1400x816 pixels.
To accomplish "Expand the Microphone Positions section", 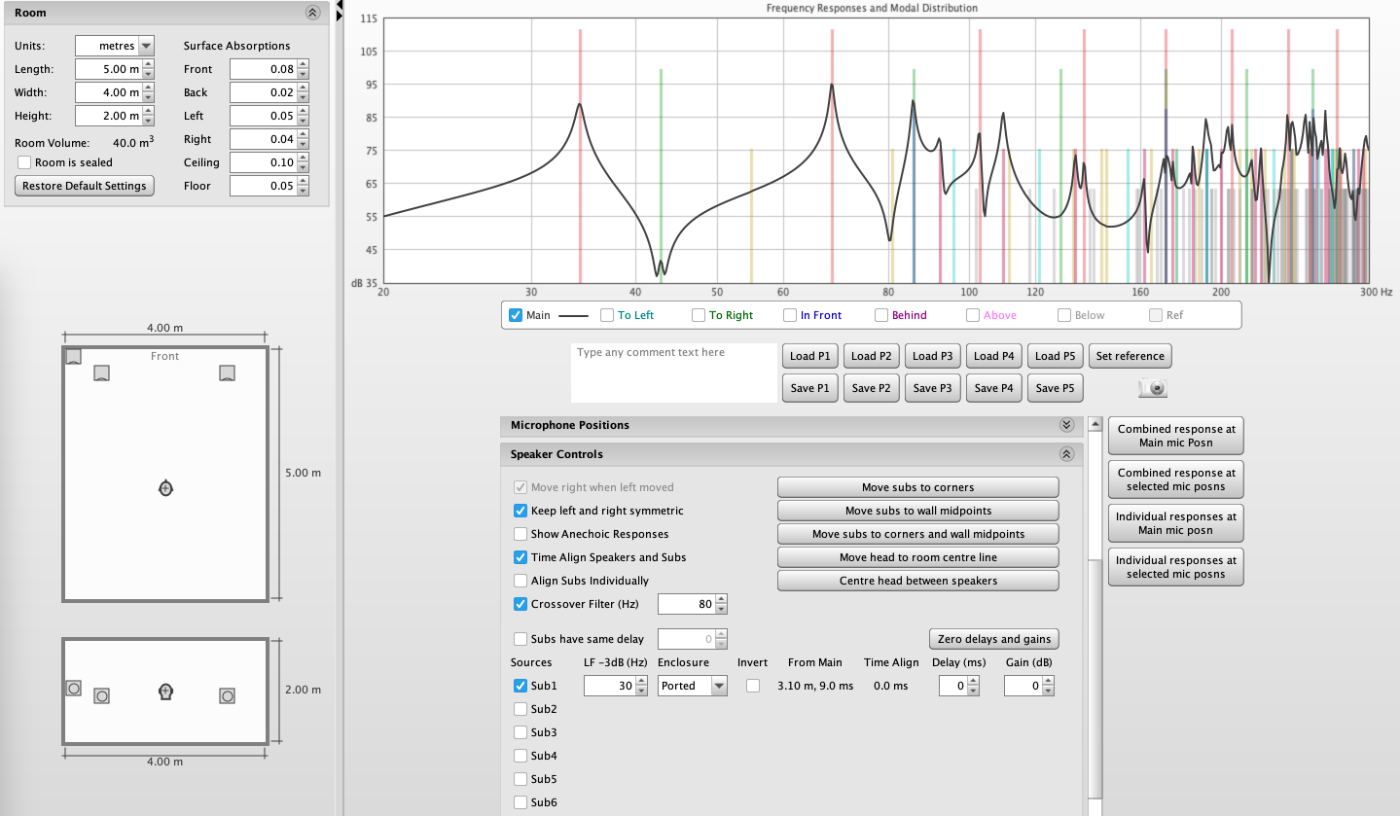I will coord(1066,425).
